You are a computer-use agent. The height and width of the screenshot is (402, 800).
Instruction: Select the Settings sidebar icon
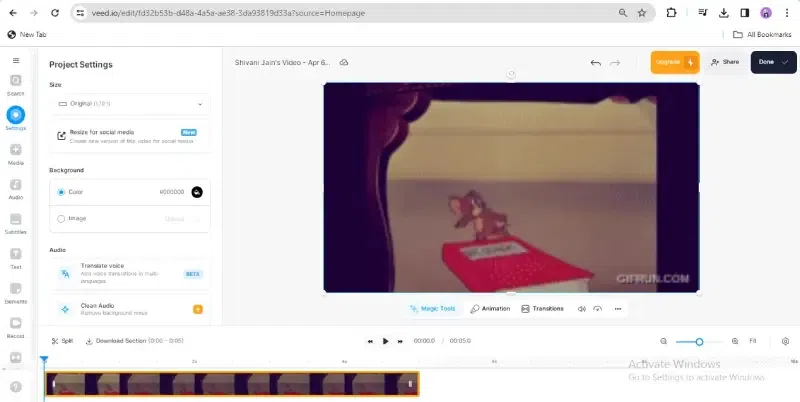(x=16, y=118)
